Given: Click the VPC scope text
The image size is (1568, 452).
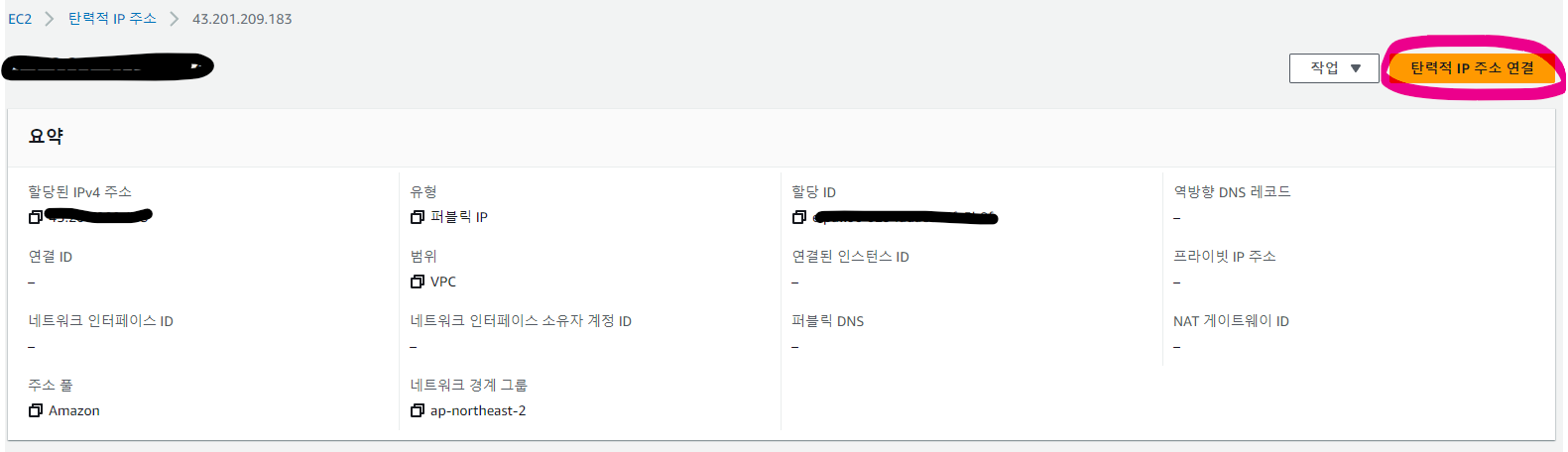Looking at the screenshot, I should (x=443, y=282).
